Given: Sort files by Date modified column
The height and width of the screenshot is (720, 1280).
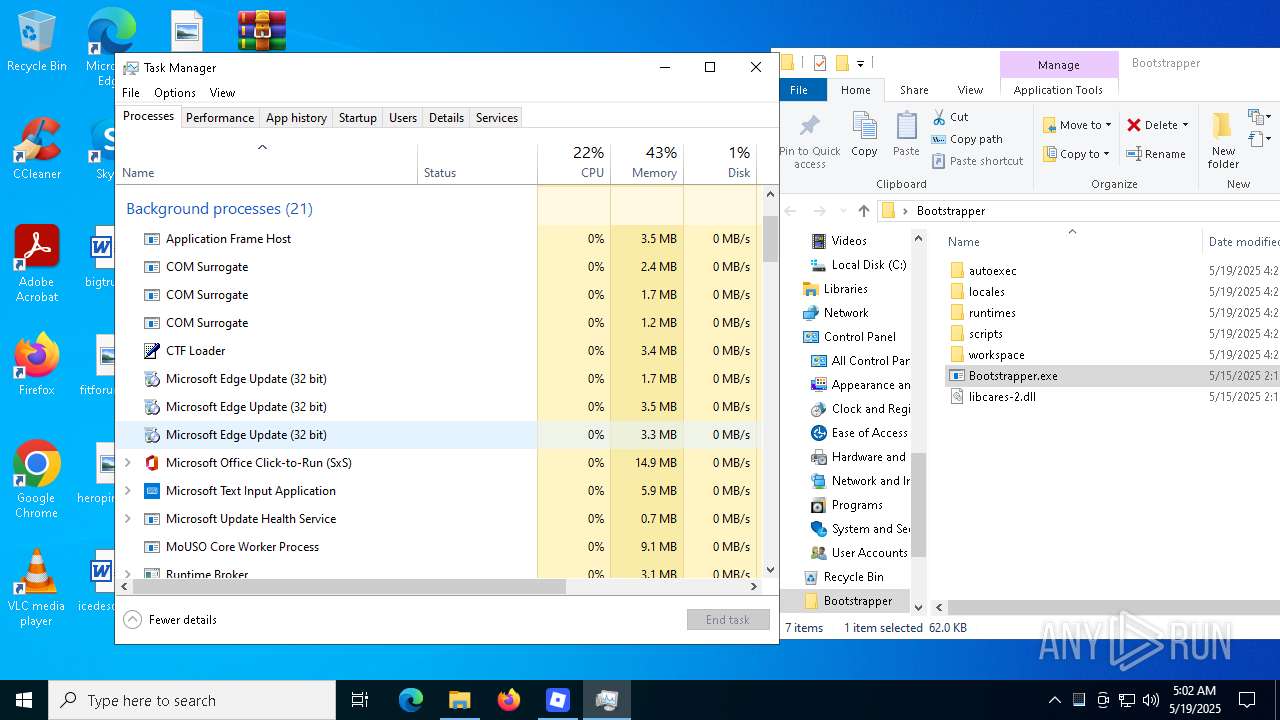Looking at the screenshot, I should tap(1242, 242).
